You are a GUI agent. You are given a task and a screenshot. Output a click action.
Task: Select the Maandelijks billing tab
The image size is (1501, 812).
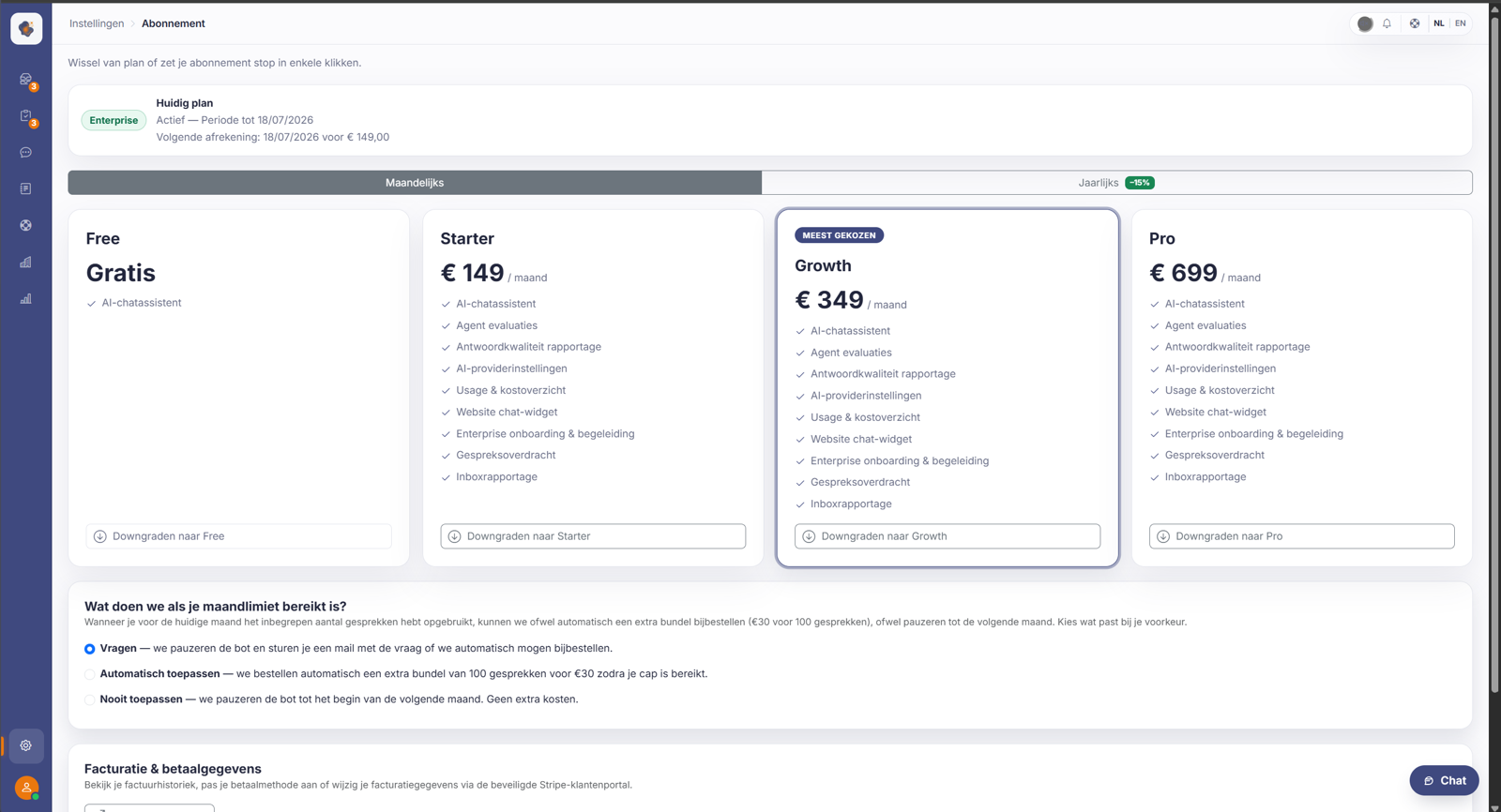pos(415,183)
